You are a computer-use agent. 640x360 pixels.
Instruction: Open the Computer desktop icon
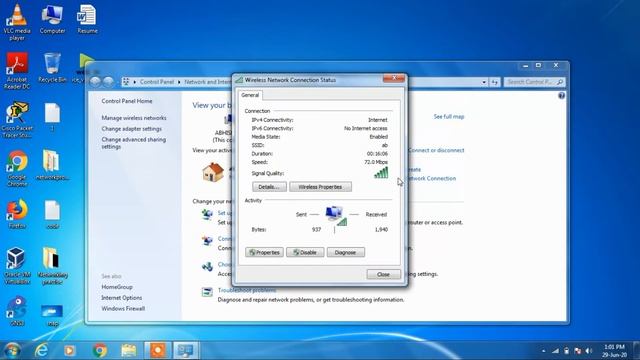click(52, 19)
